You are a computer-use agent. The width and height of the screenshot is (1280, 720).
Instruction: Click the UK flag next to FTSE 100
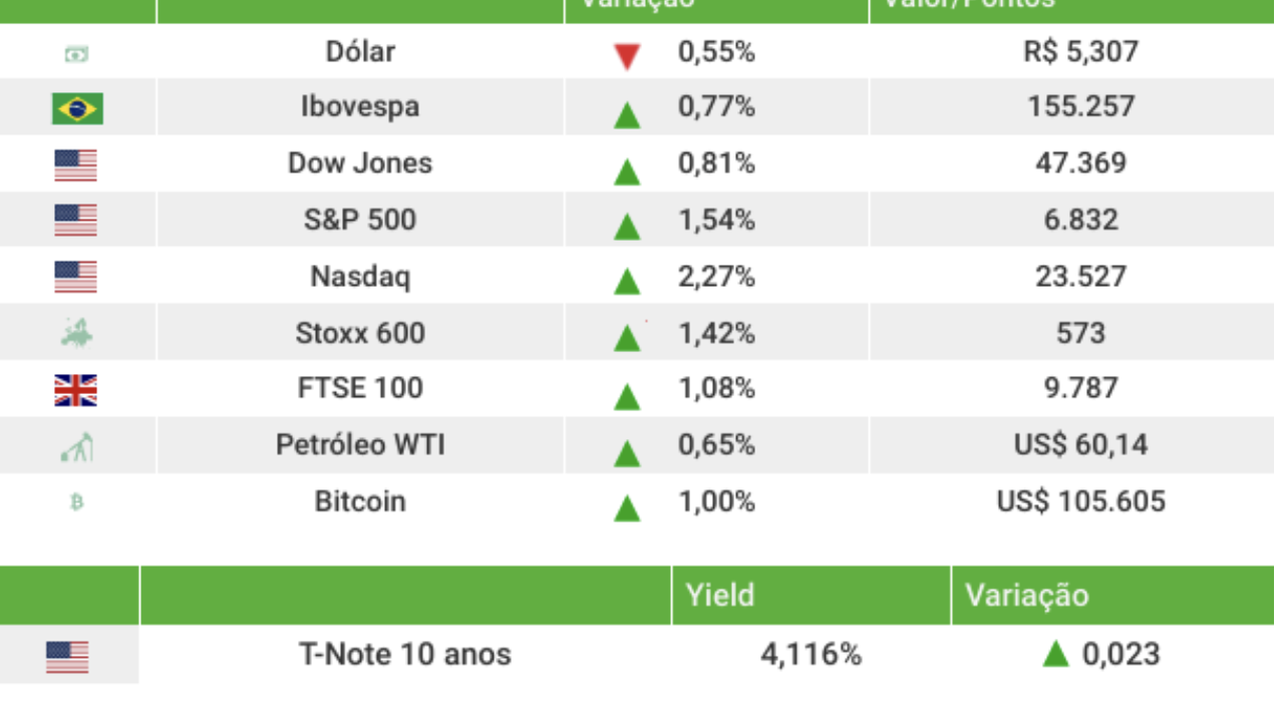[76, 389]
